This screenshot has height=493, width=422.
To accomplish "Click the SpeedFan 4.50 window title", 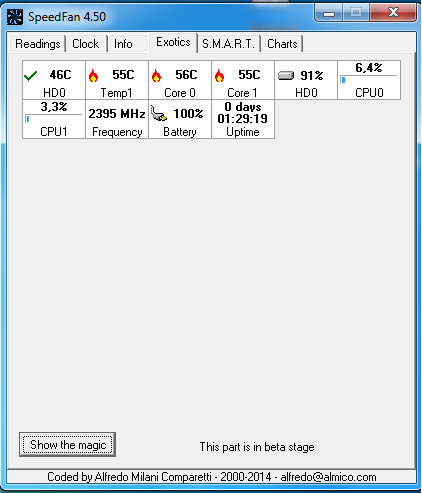I will pos(67,17).
